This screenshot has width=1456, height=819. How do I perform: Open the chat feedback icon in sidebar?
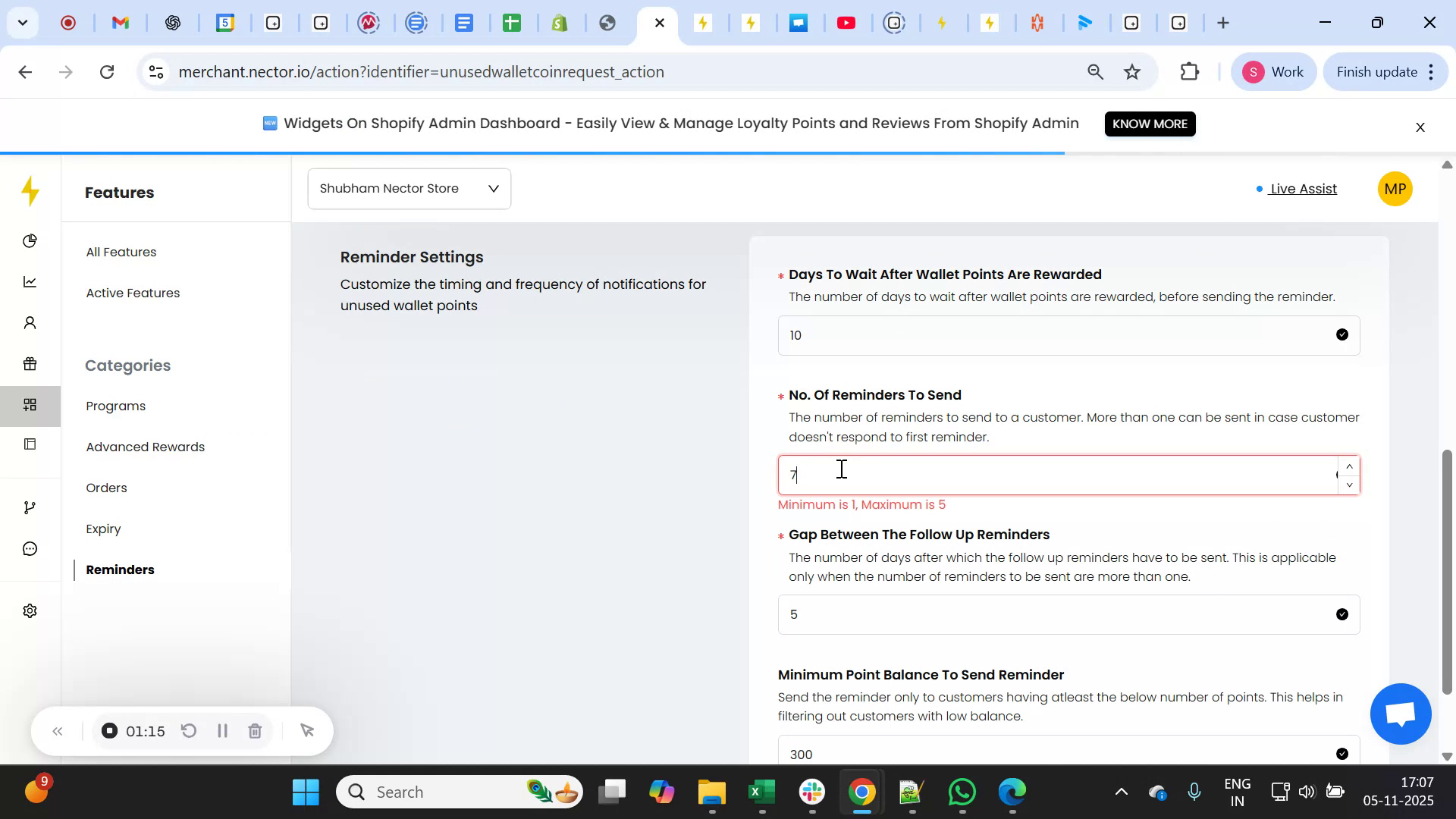[x=30, y=548]
